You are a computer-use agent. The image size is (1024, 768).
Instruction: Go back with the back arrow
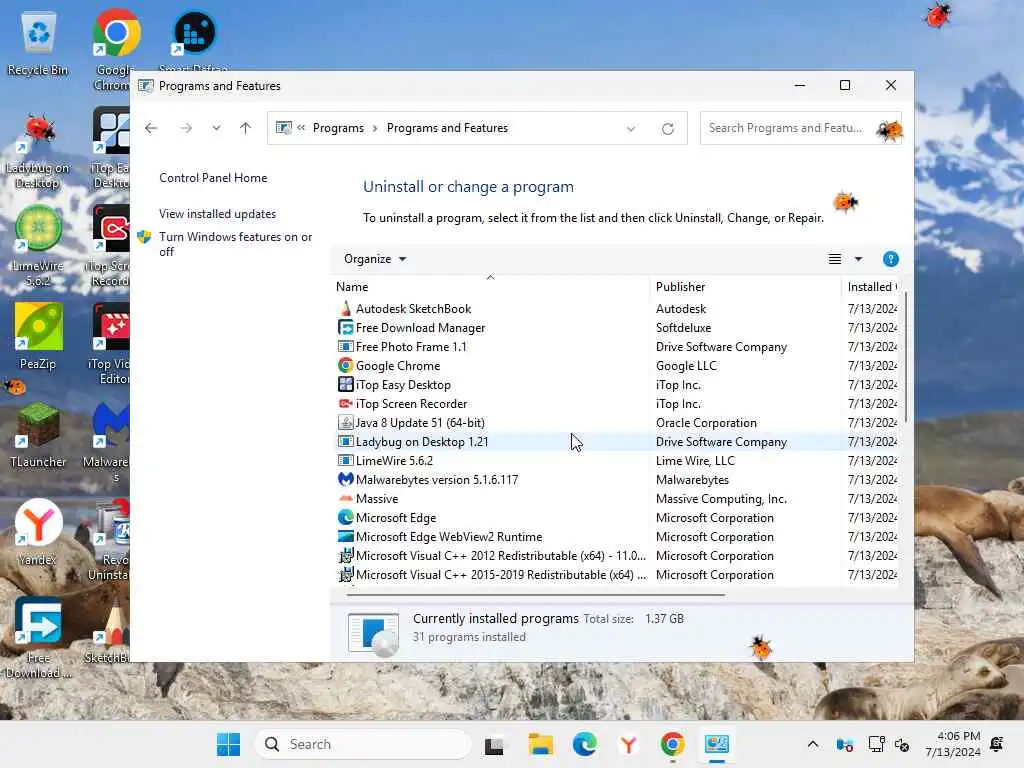point(151,128)
